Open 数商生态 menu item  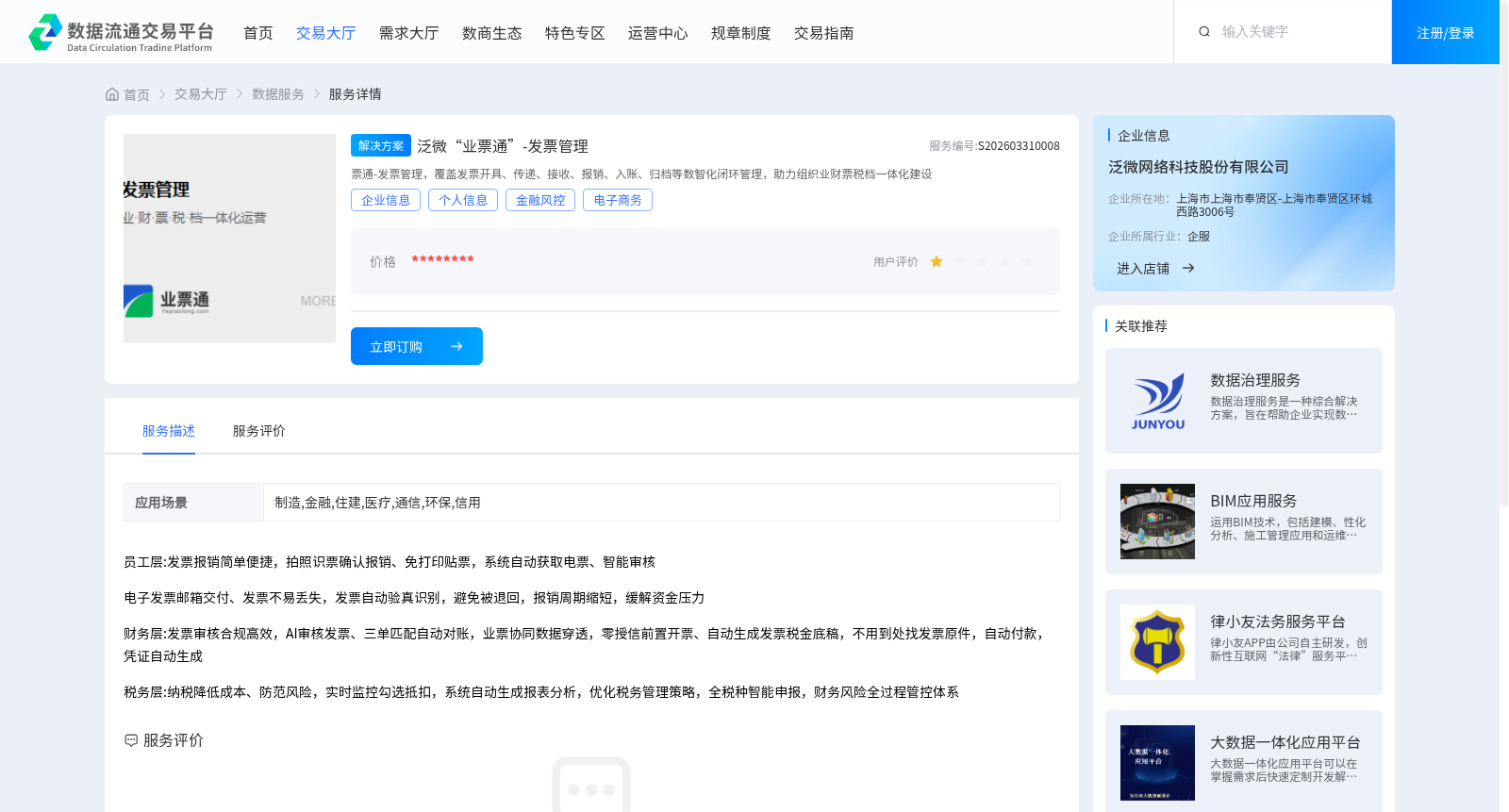coord(492,33)
